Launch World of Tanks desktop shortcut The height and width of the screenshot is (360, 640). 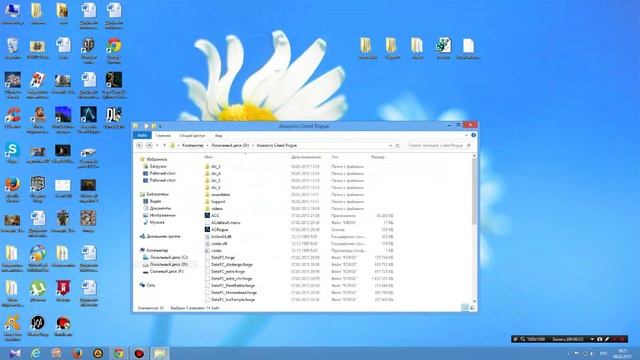click(x=89, y=50)
